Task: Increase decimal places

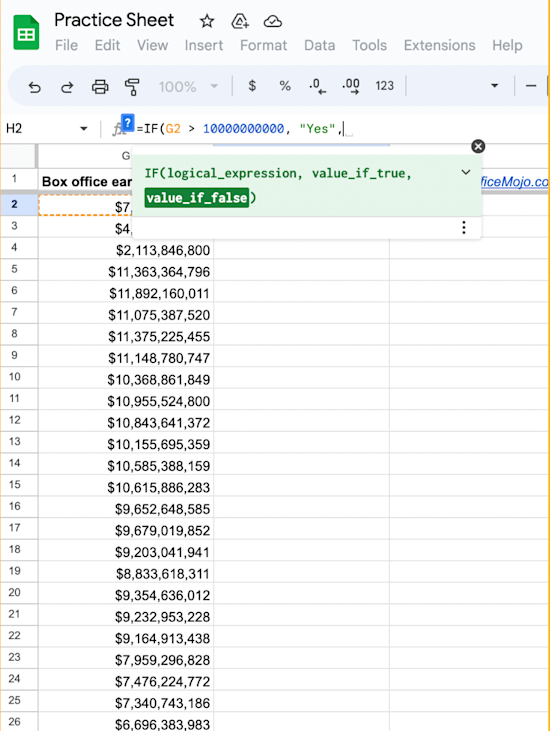Action: (x=351, y=86)
